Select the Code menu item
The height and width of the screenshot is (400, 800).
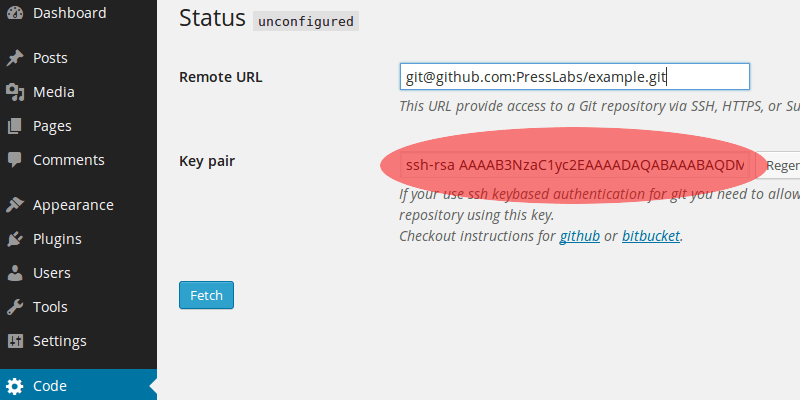(x=50, y=386)
